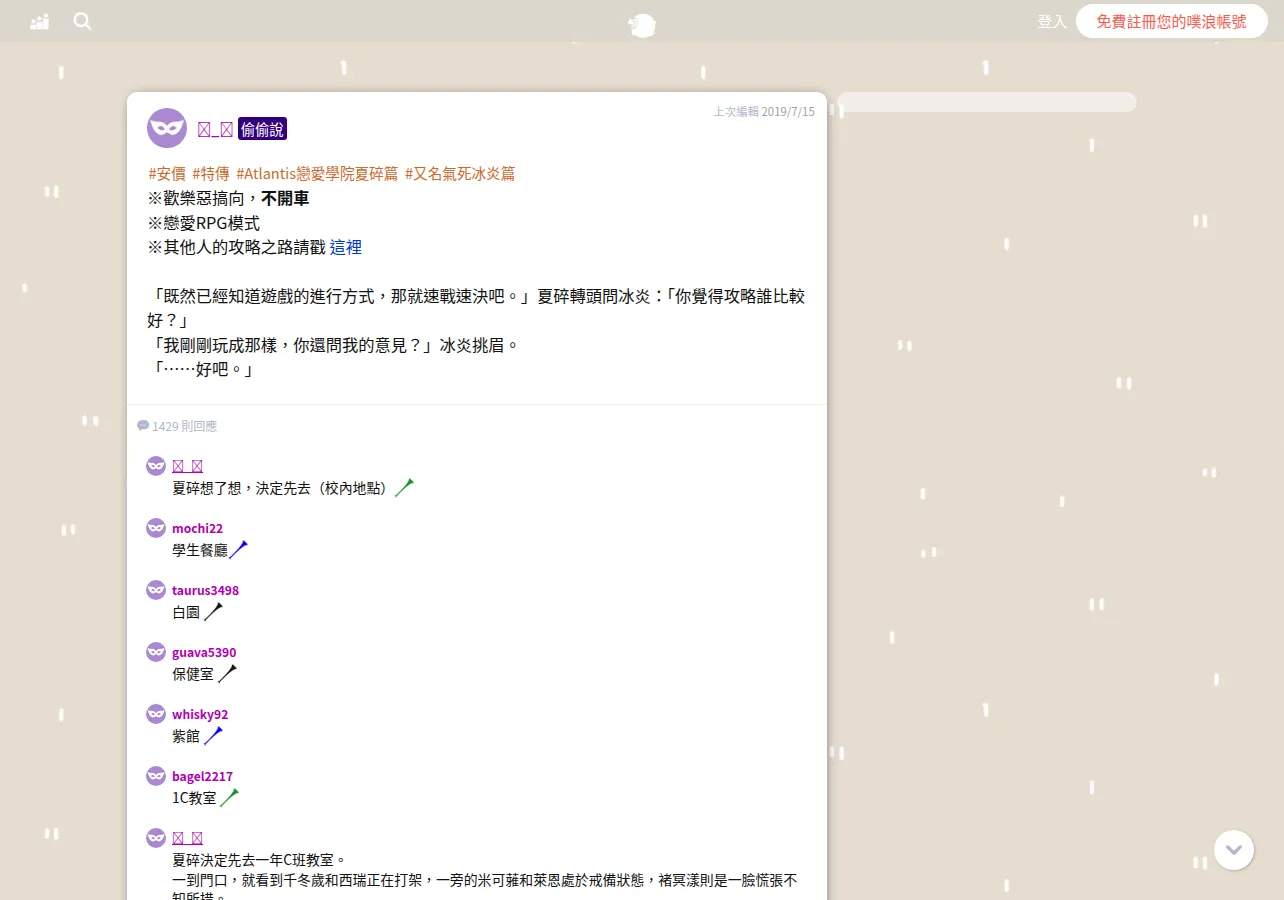Screen dimensions: 1284x900
Task: Click 上次編輯 2019/7/15 timestamp
Action: coord(764,112)
